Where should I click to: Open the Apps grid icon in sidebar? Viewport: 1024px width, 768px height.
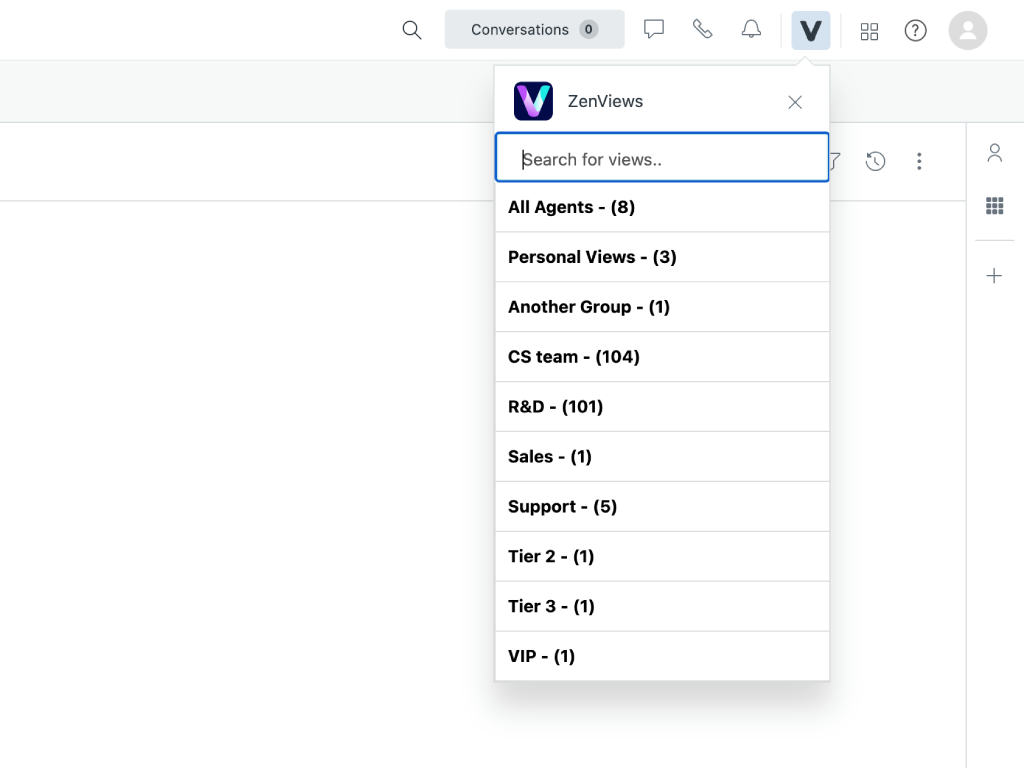tap(994, 206)
